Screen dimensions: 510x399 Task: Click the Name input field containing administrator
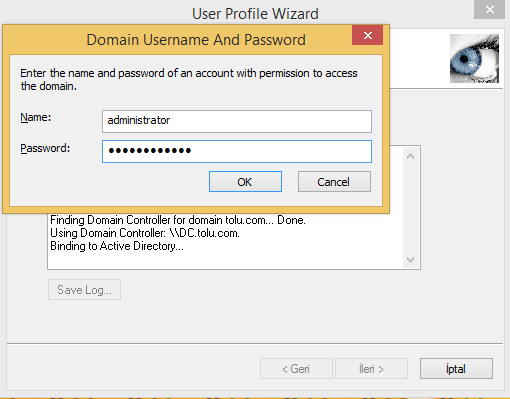click(237, 121)
